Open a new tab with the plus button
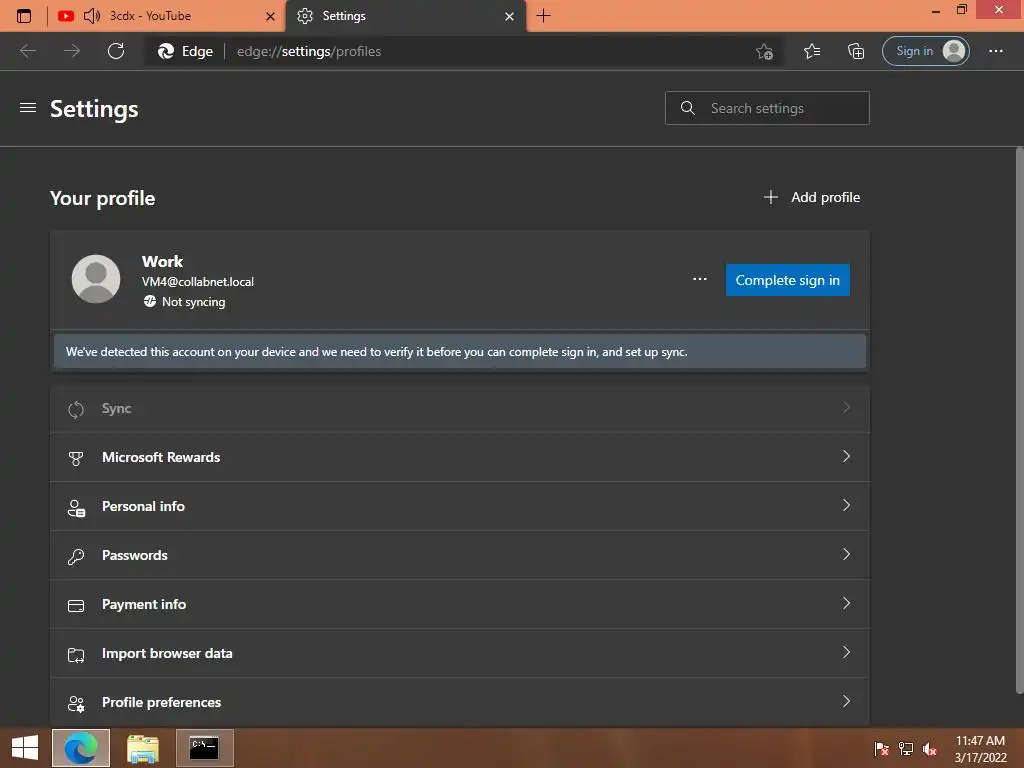Image resolution: width=1024 pixels, height=768 pixels. coord(543,16)
